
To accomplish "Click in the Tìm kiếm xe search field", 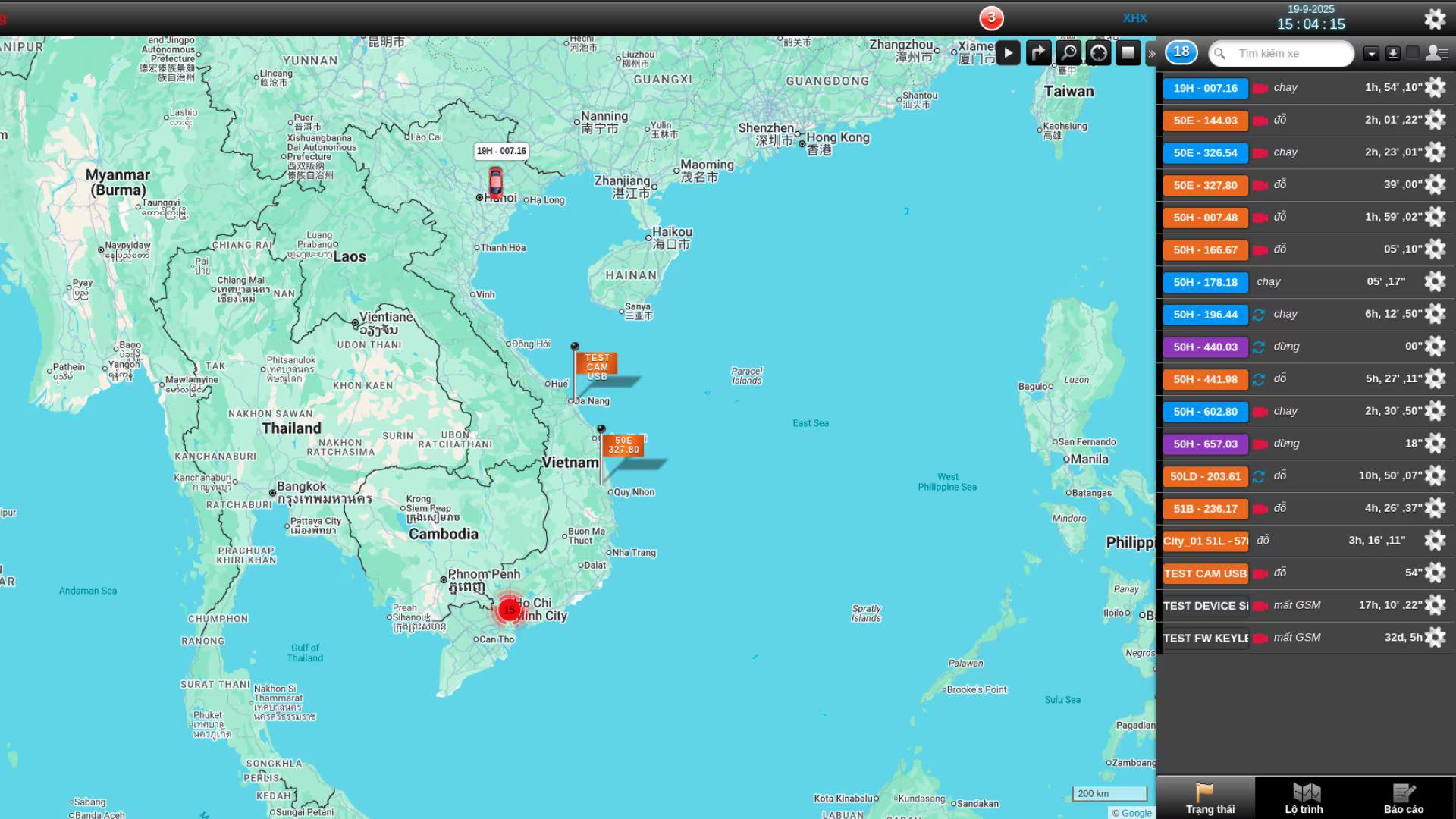I will click(x=1289, y=54).
